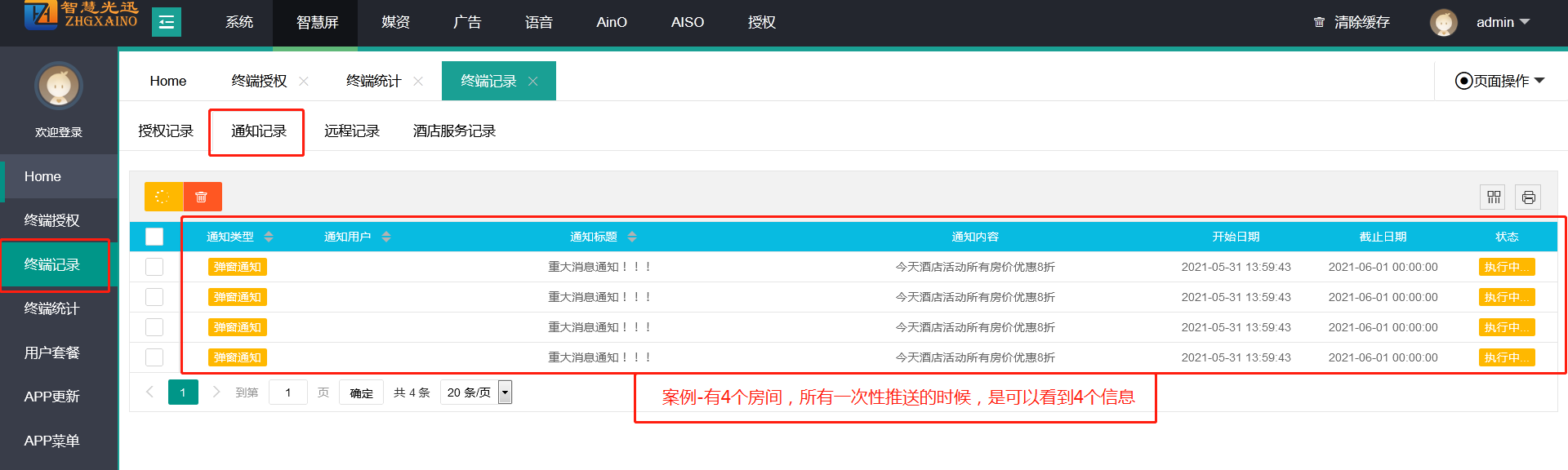Image resolution: width=1568 pixels, height=470 pixels.
Task: Click the red trash delete button
Action: click(x=202, y=197)
